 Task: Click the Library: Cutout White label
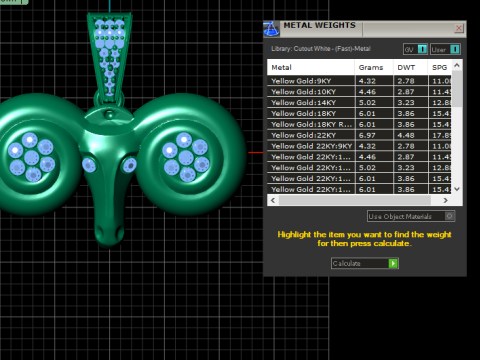(321, 49)
